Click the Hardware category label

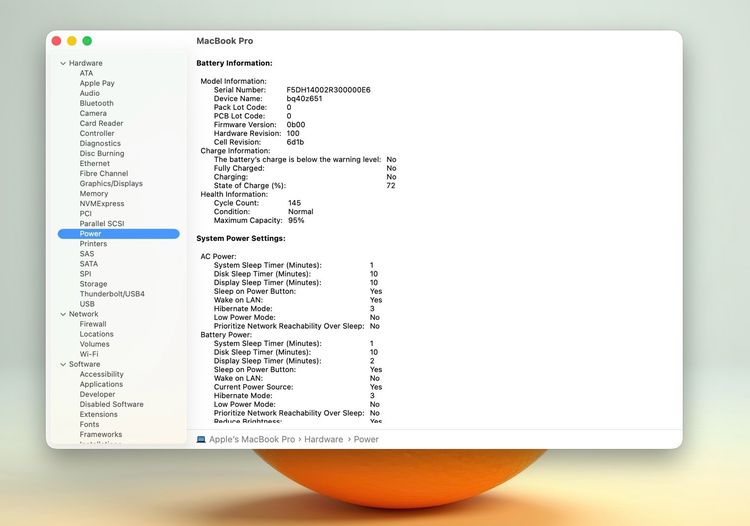click(86, 63)
